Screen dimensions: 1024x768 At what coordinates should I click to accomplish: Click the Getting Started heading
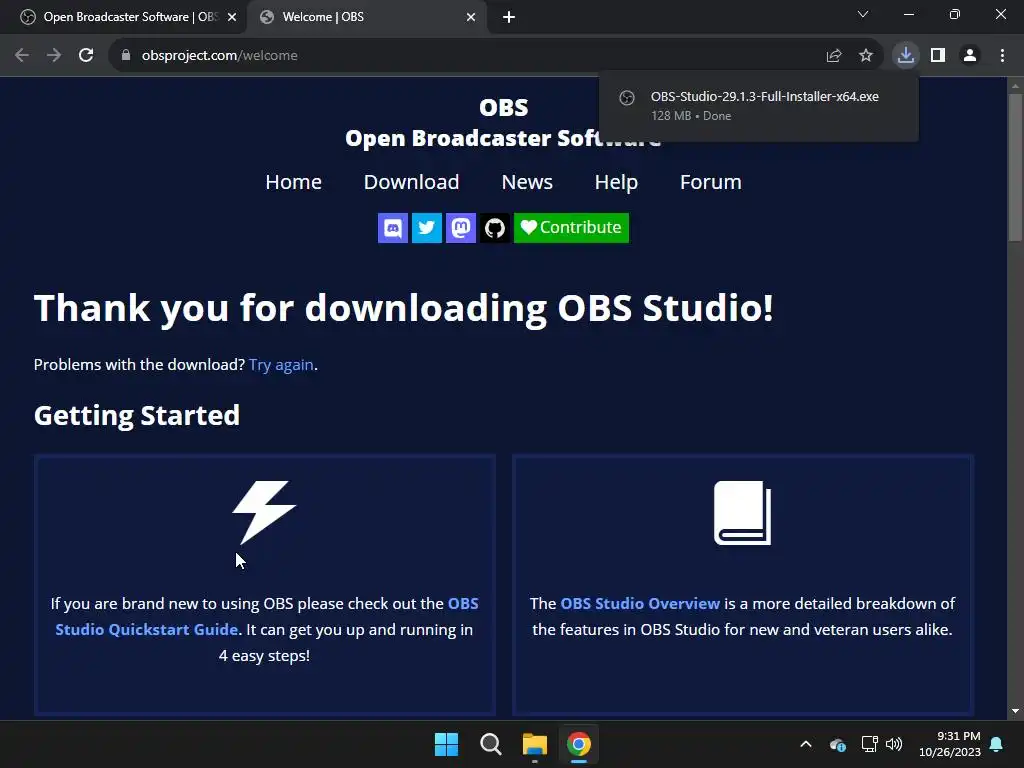click(136, 415)
